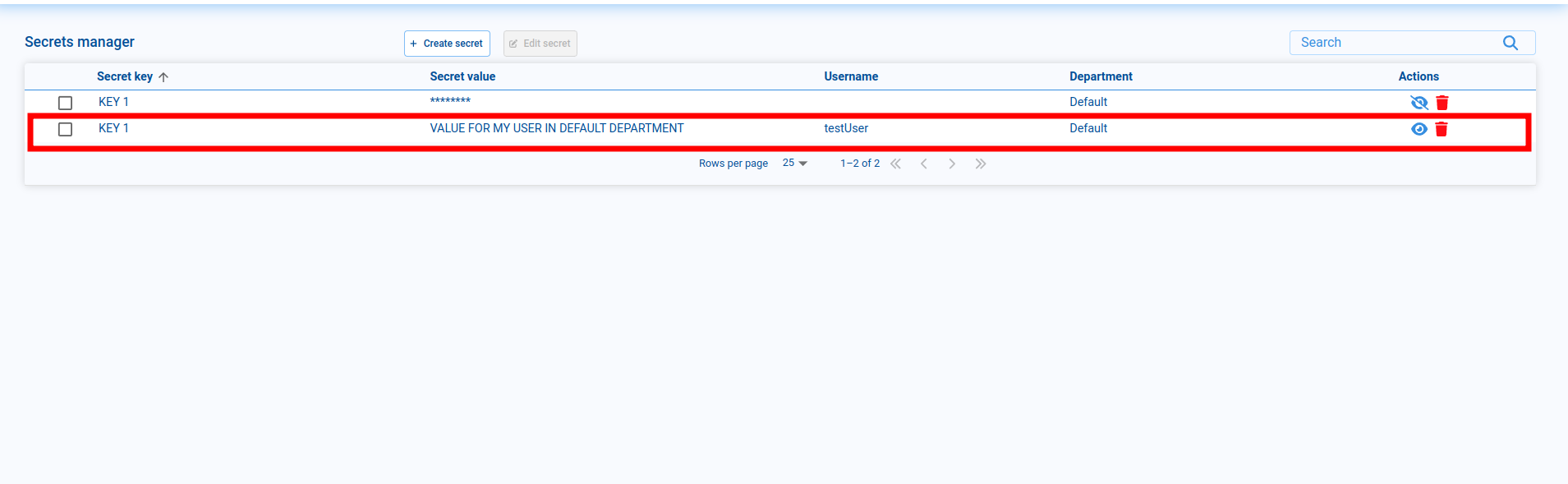Delete the first KEY 1 secret
The image size is (1568, 484).
point(1442,103)
